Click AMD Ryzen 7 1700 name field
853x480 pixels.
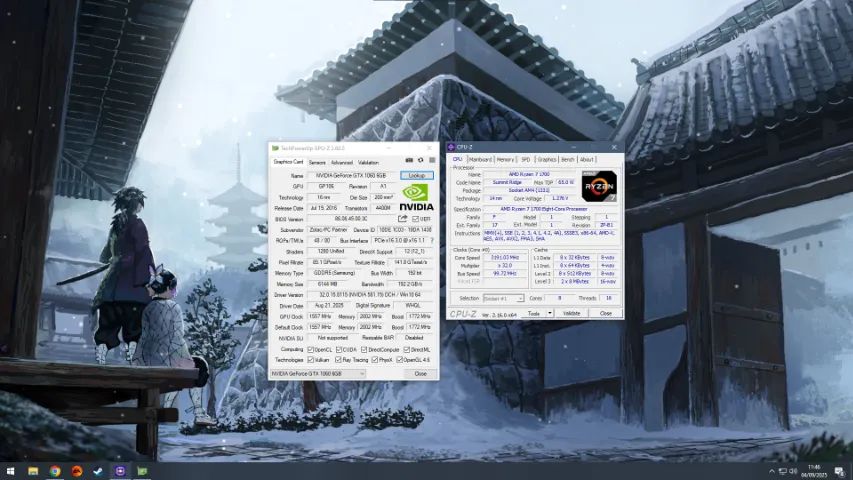529,174
